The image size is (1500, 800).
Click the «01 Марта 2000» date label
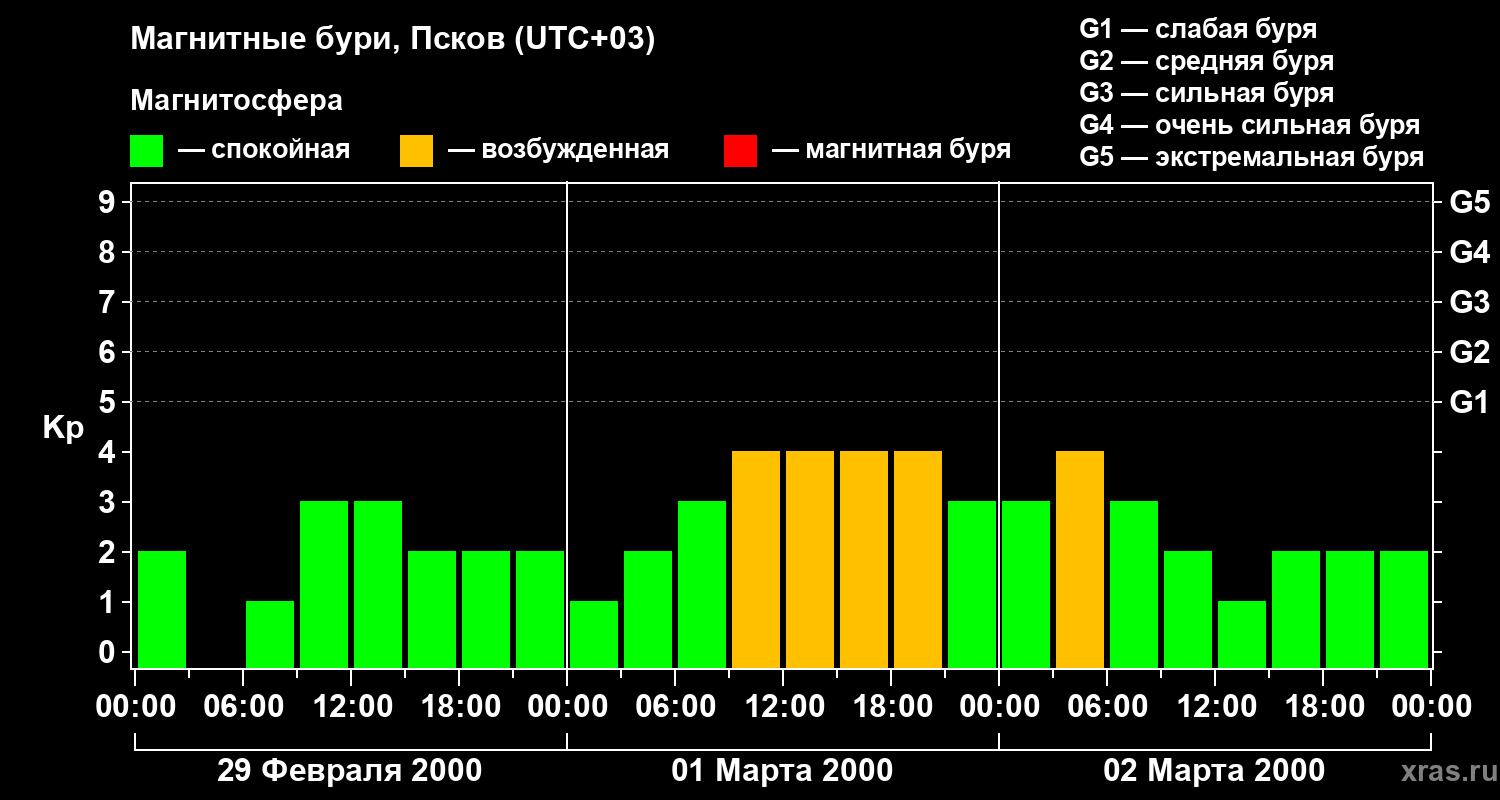[x=782, y=771]
